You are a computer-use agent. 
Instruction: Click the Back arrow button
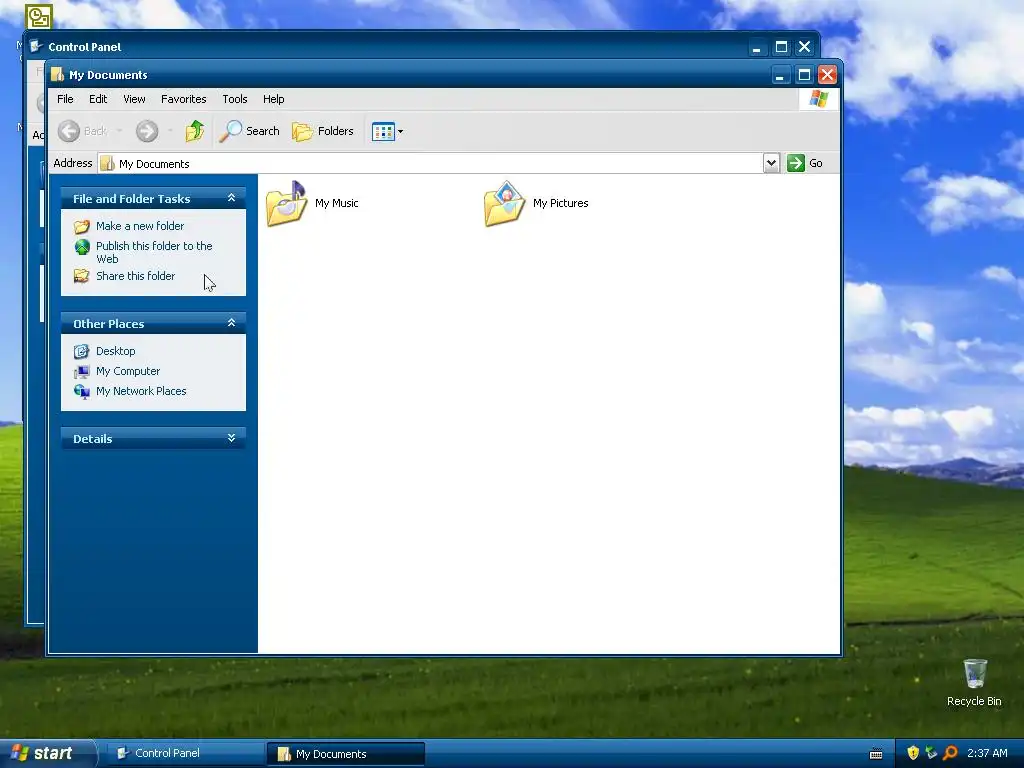pyautogui.click(x=69, y=131)
